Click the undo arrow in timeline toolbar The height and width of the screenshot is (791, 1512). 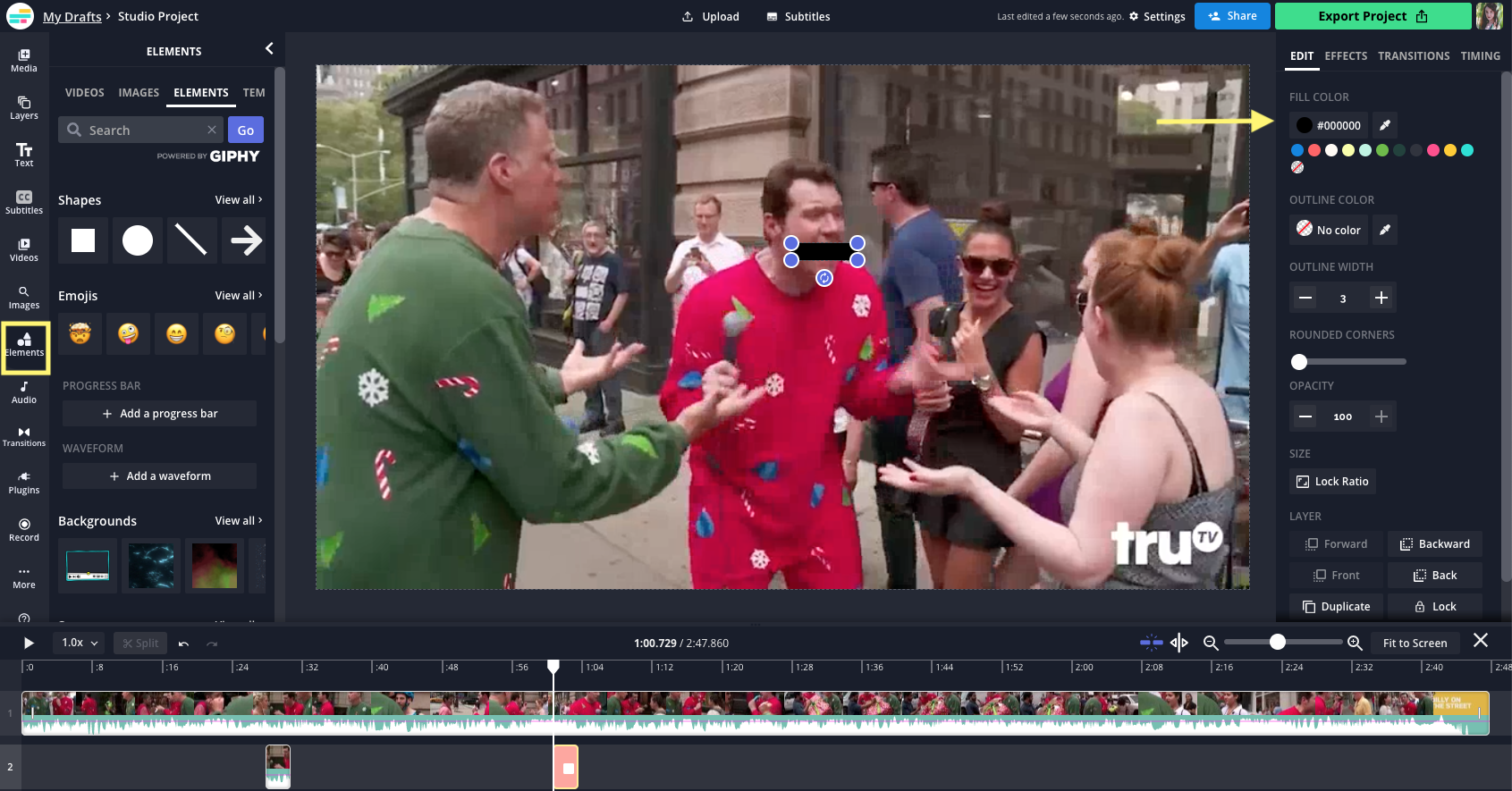coord(184,644)
